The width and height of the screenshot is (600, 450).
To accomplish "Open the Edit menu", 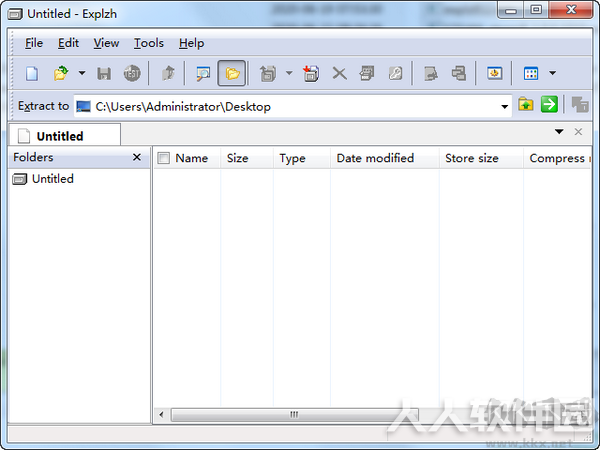I will [68, 43].
